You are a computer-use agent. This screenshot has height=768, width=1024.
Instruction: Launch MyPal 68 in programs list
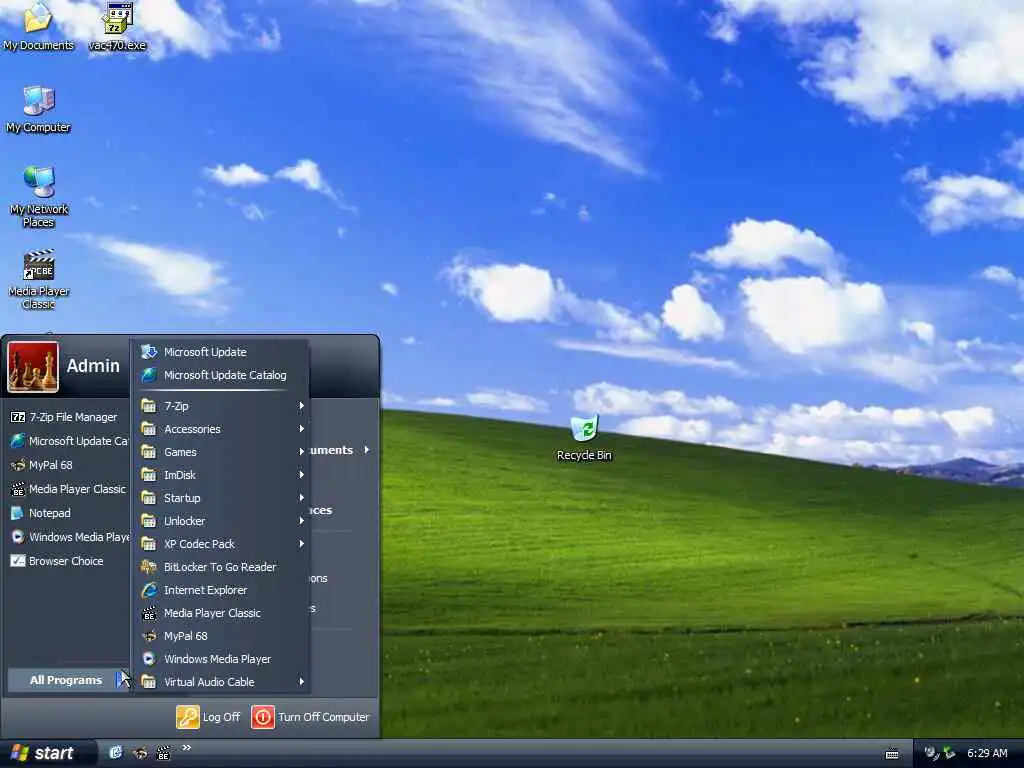[x=221, y=636]
